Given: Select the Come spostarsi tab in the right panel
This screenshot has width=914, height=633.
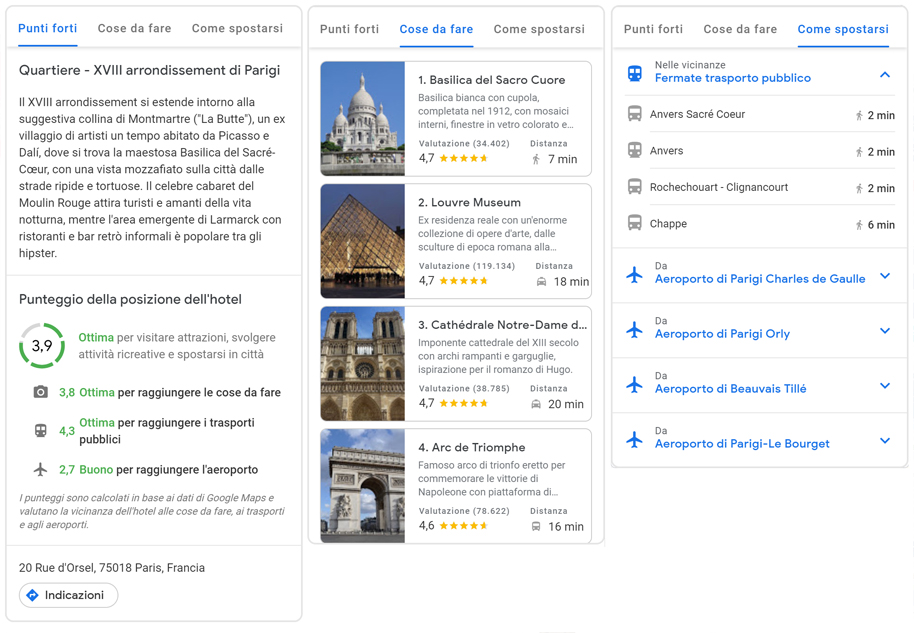Looking at the screenshot, I should coord(843,29).
